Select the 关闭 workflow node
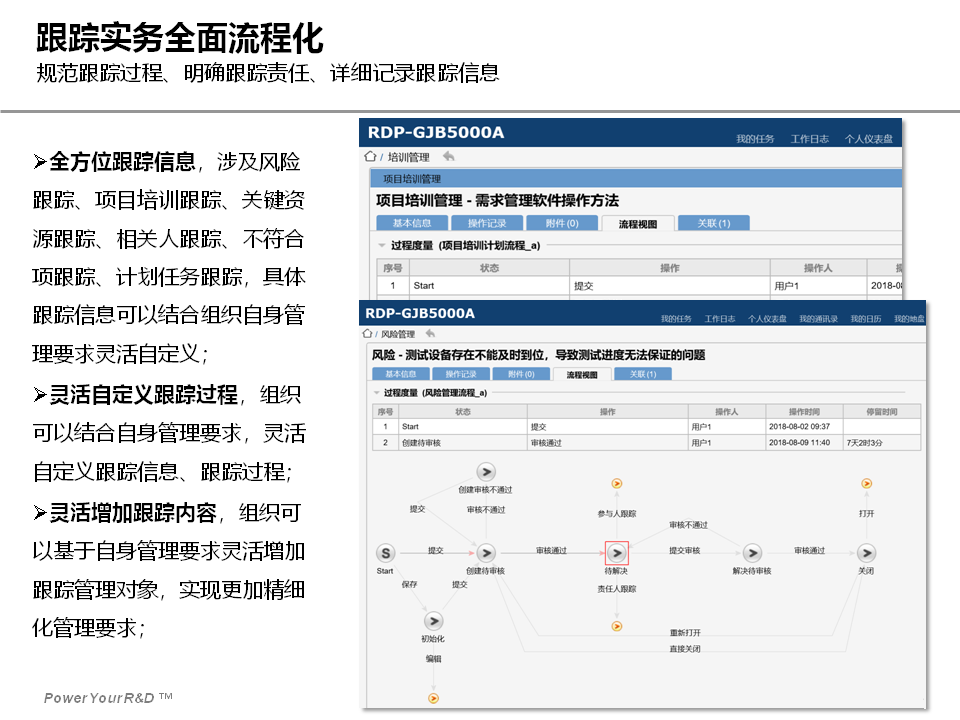 [x=866, y=553]
